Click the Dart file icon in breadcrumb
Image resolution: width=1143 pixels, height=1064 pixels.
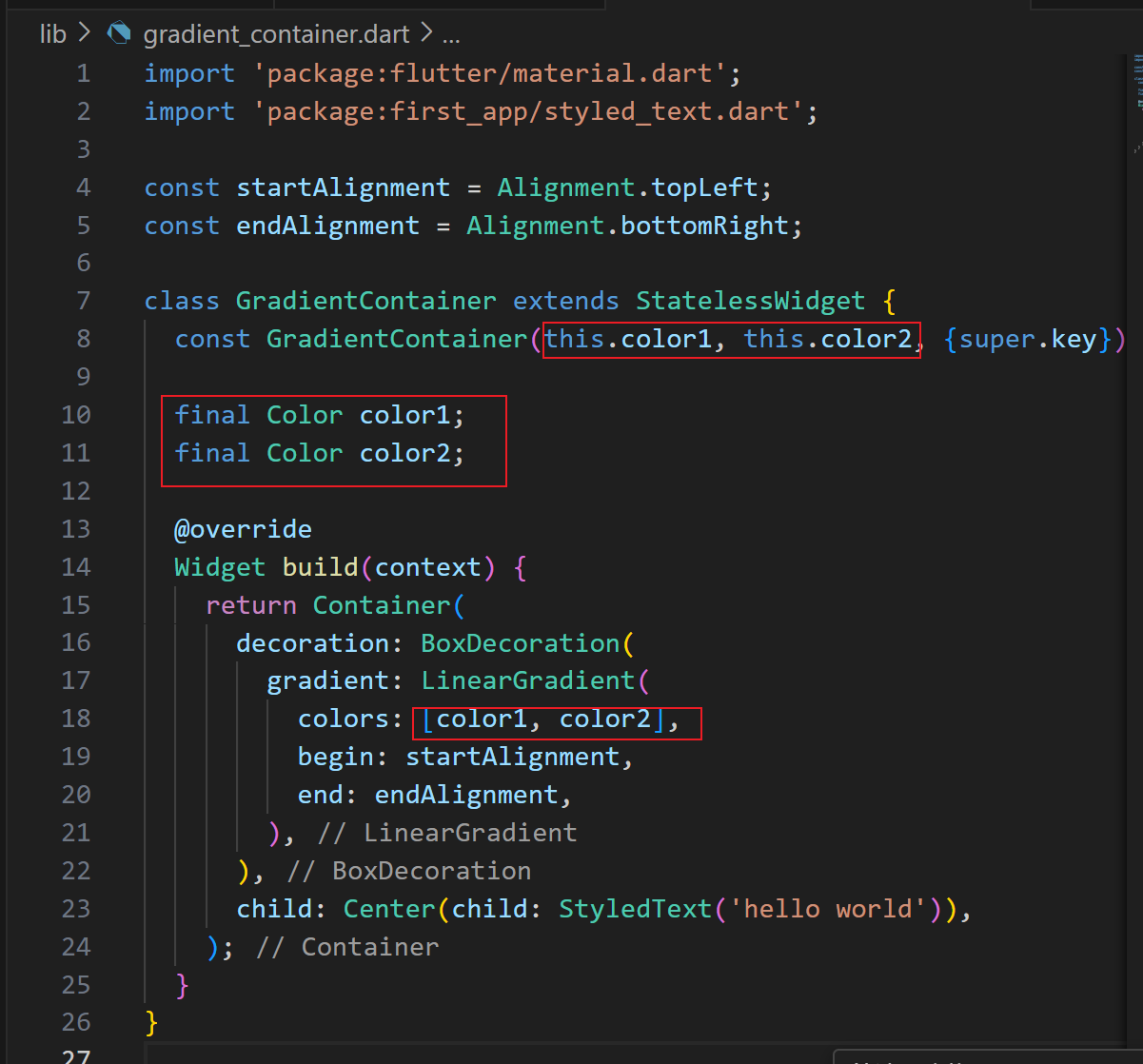coord(119,34)
